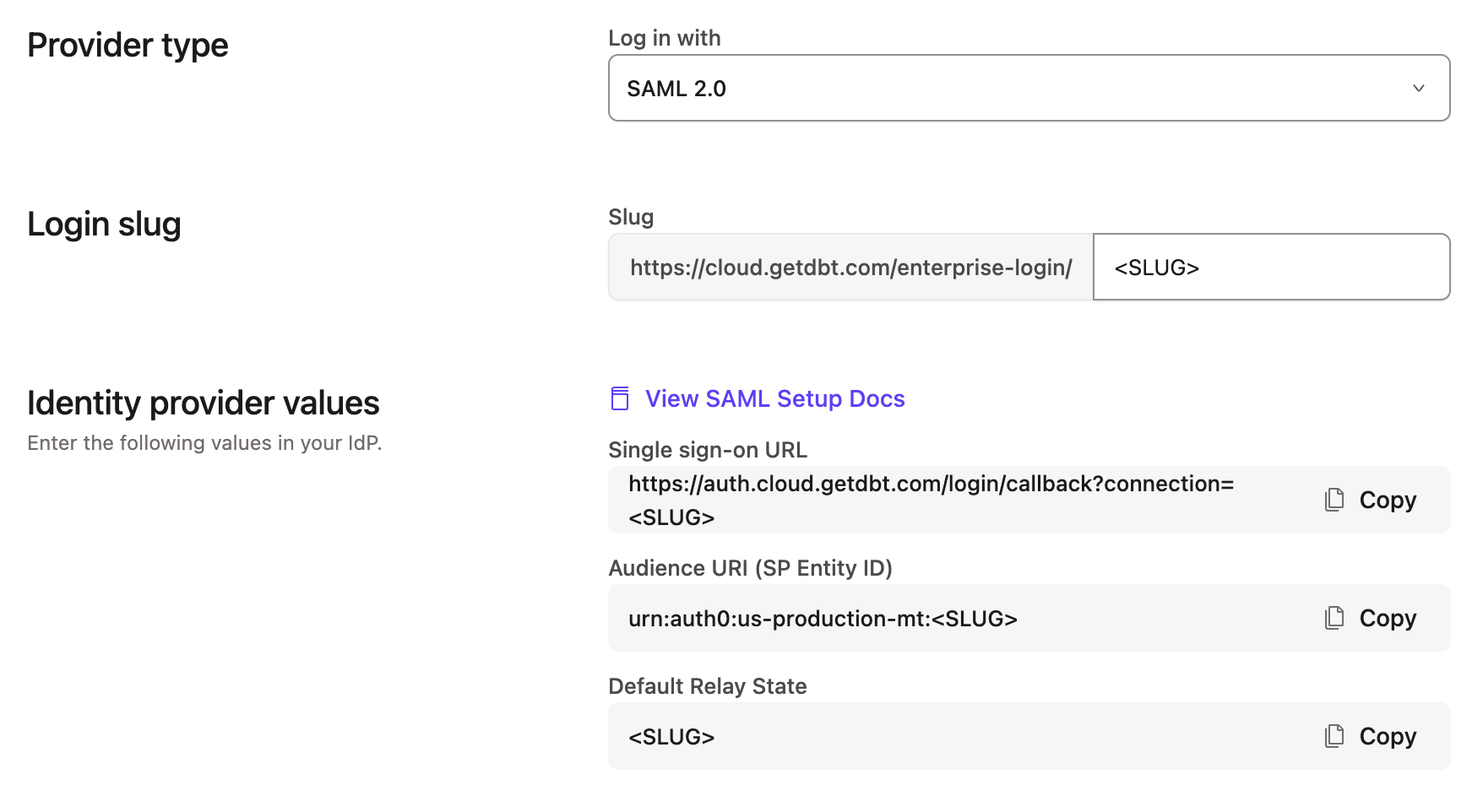The height and width of the screenshot is (812, 1483).
Task: Click the copy icon for Audience URI
Action: (x=1334, y=618)
